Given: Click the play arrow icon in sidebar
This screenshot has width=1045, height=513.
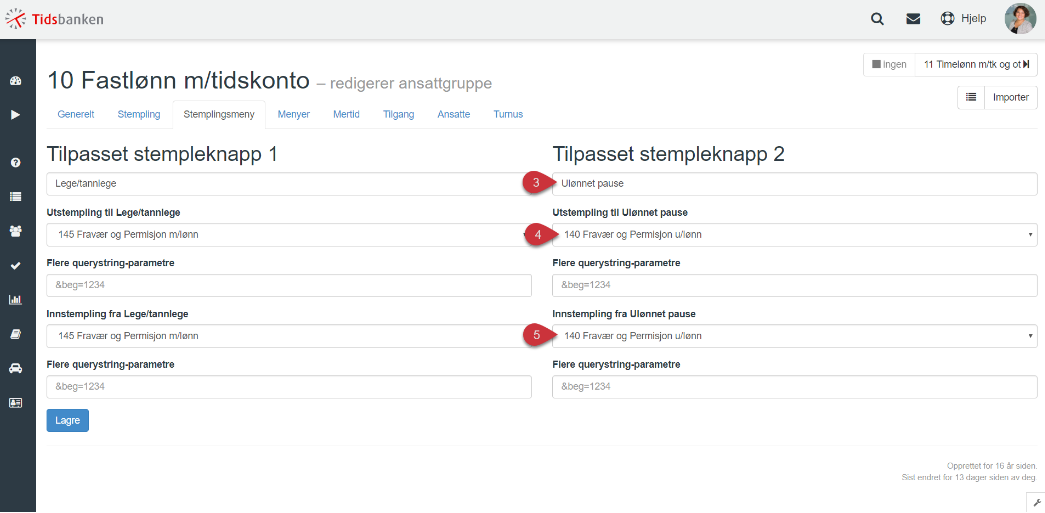Looking at the screenshot, I should click(16, 115).
